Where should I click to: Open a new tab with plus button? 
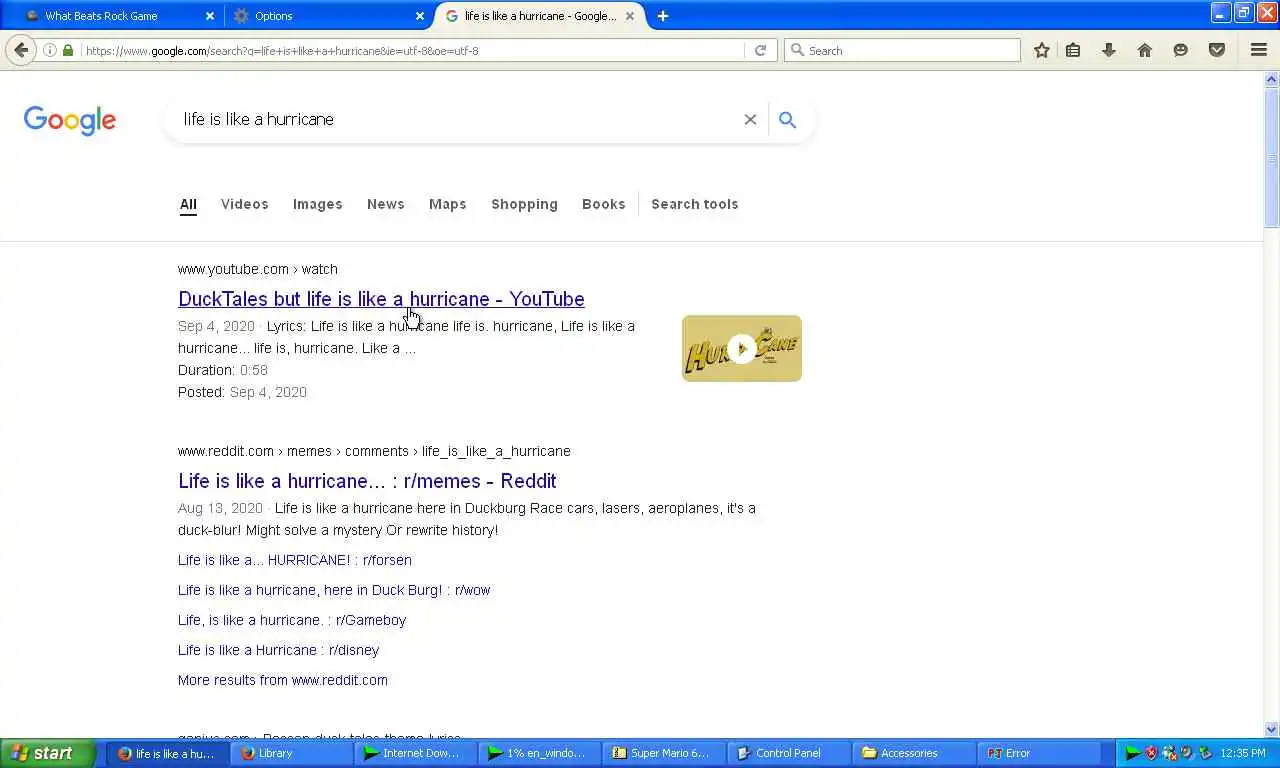[x=662, y=16]
